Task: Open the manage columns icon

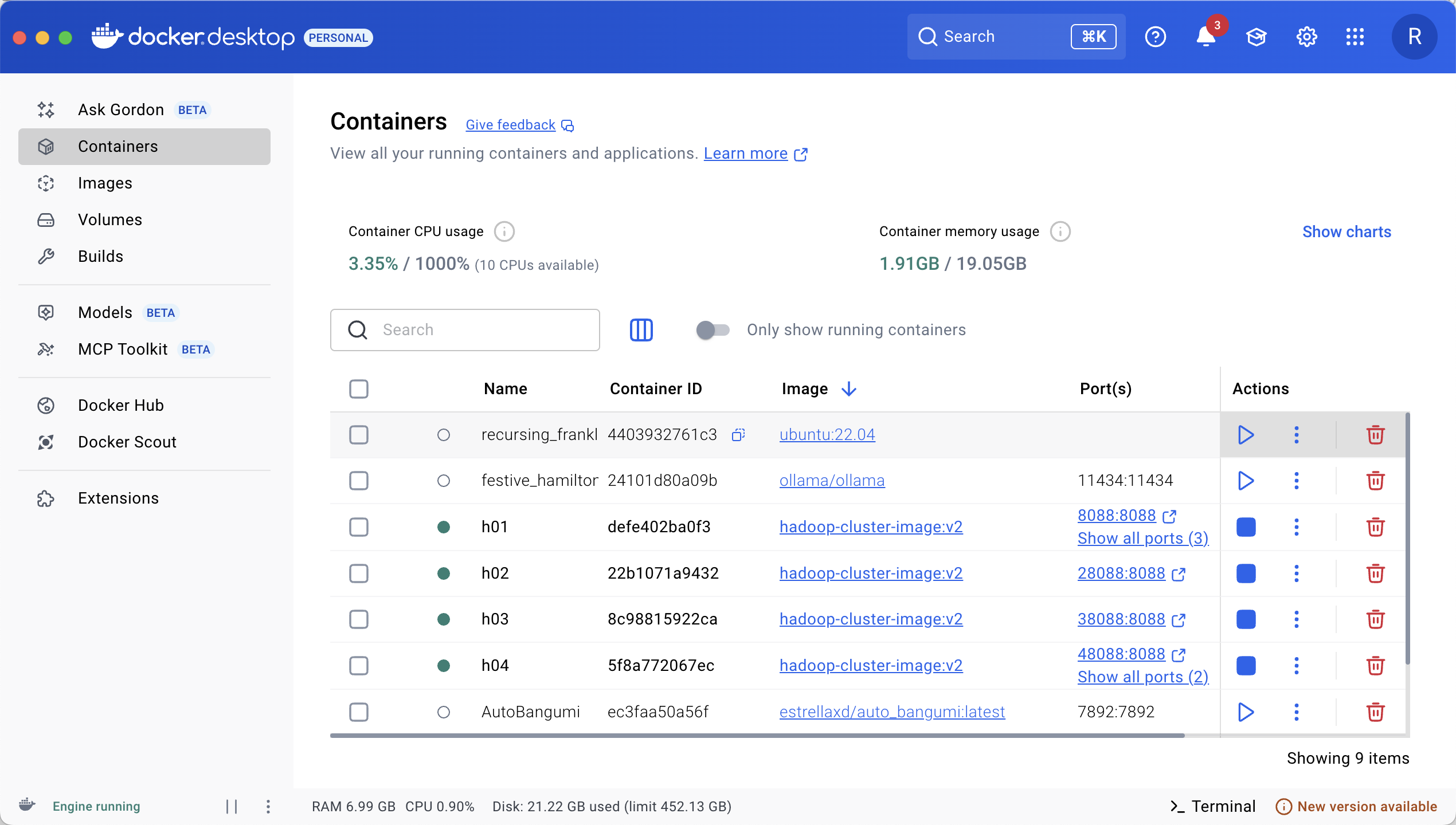Action: pyautogui.click(x=641, y=330)
